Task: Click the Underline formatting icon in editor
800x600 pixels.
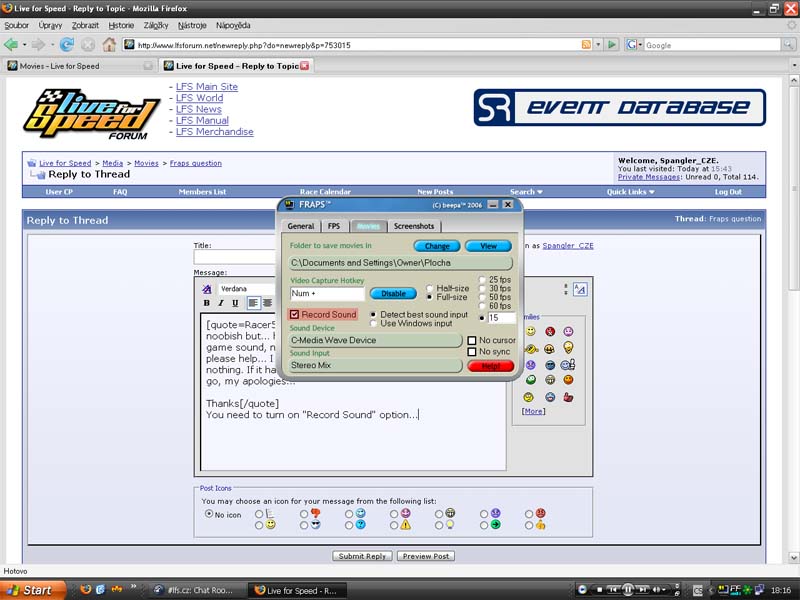Action: click(235, 303)
